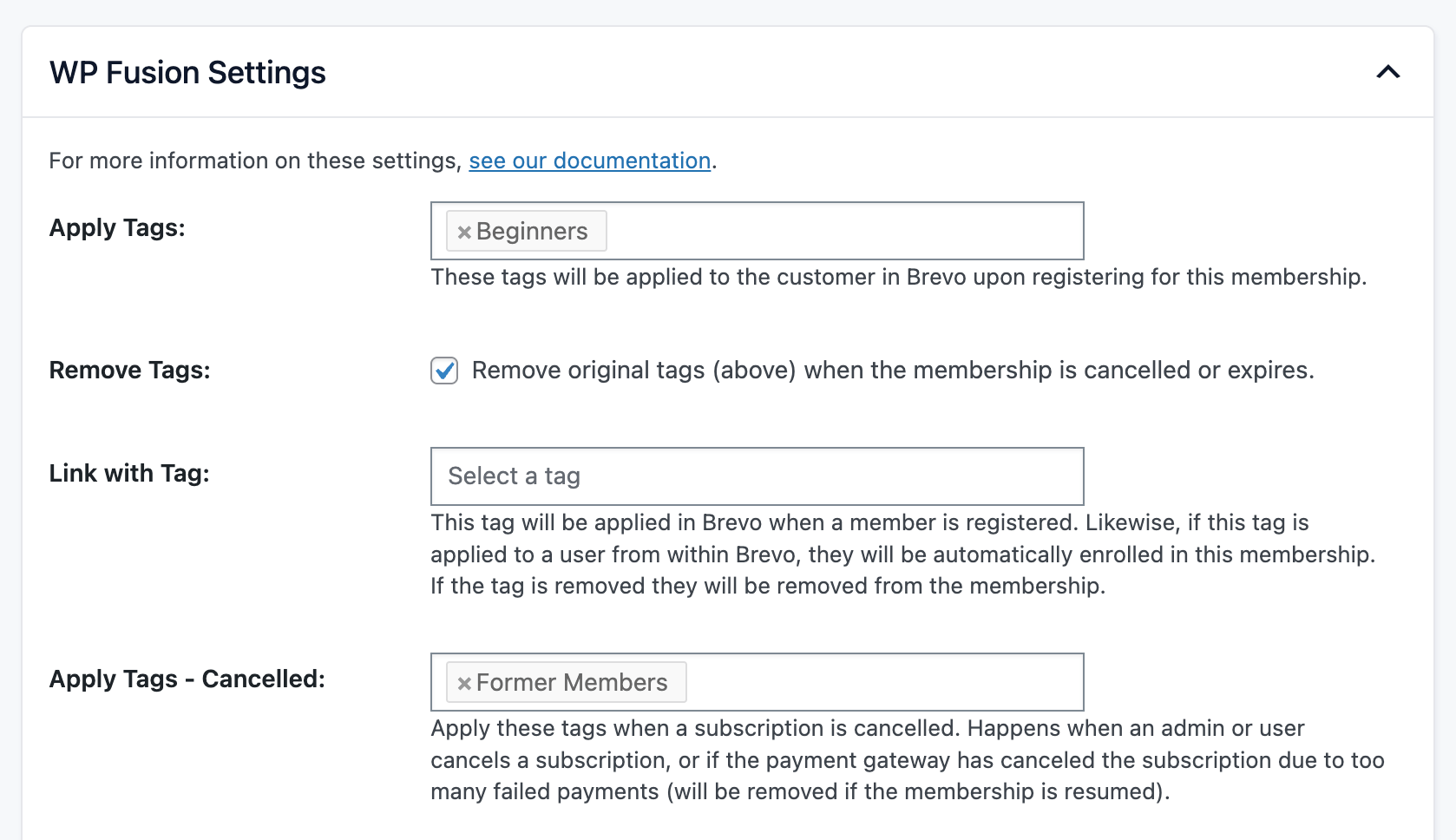The height and width of the screenshot is (840, 1456).
Task: Collapse the WP Fusion Settings panel chevron
Action: pyautogui.click(x=1387, y=72)
